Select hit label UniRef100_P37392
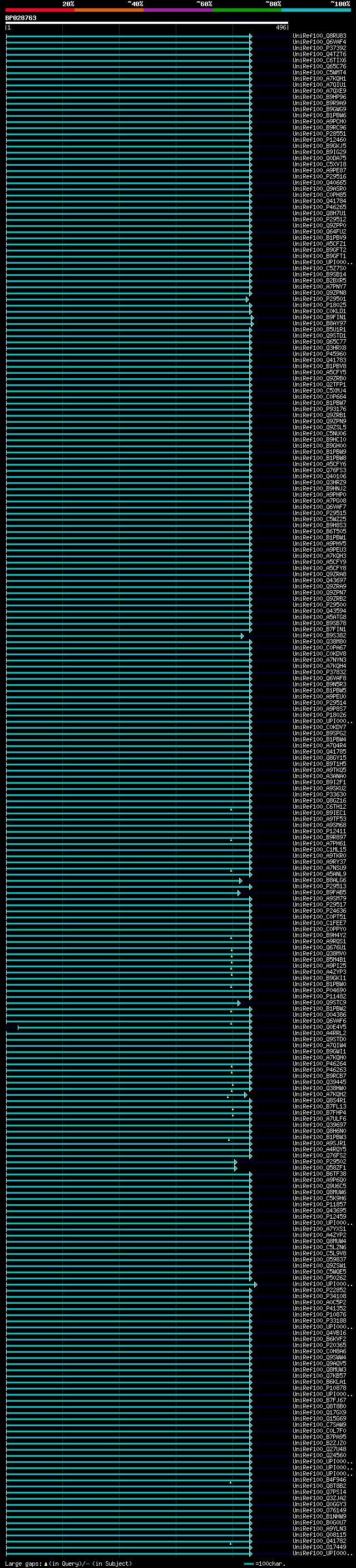The width and height of the screenshot is (356, 1568). point(319,48)
